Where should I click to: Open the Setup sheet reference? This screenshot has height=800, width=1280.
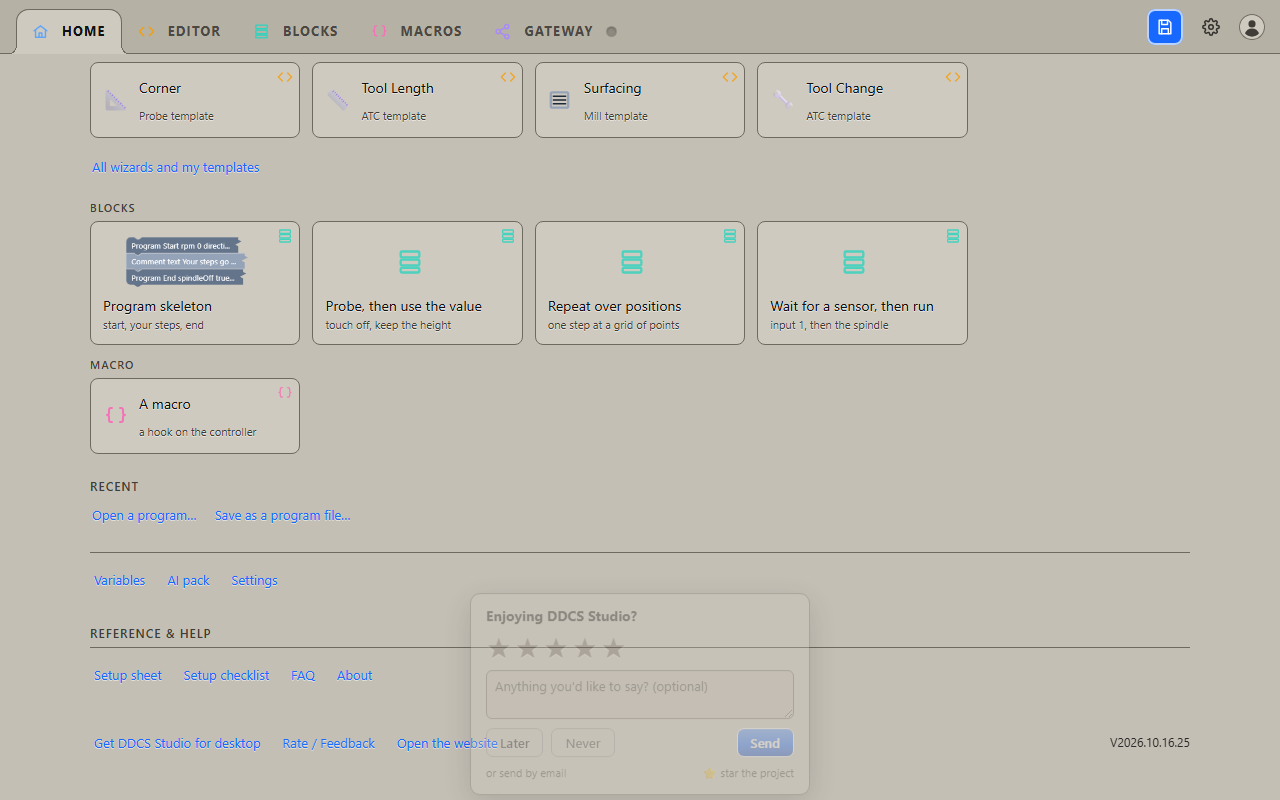click(x=128, y=675)
